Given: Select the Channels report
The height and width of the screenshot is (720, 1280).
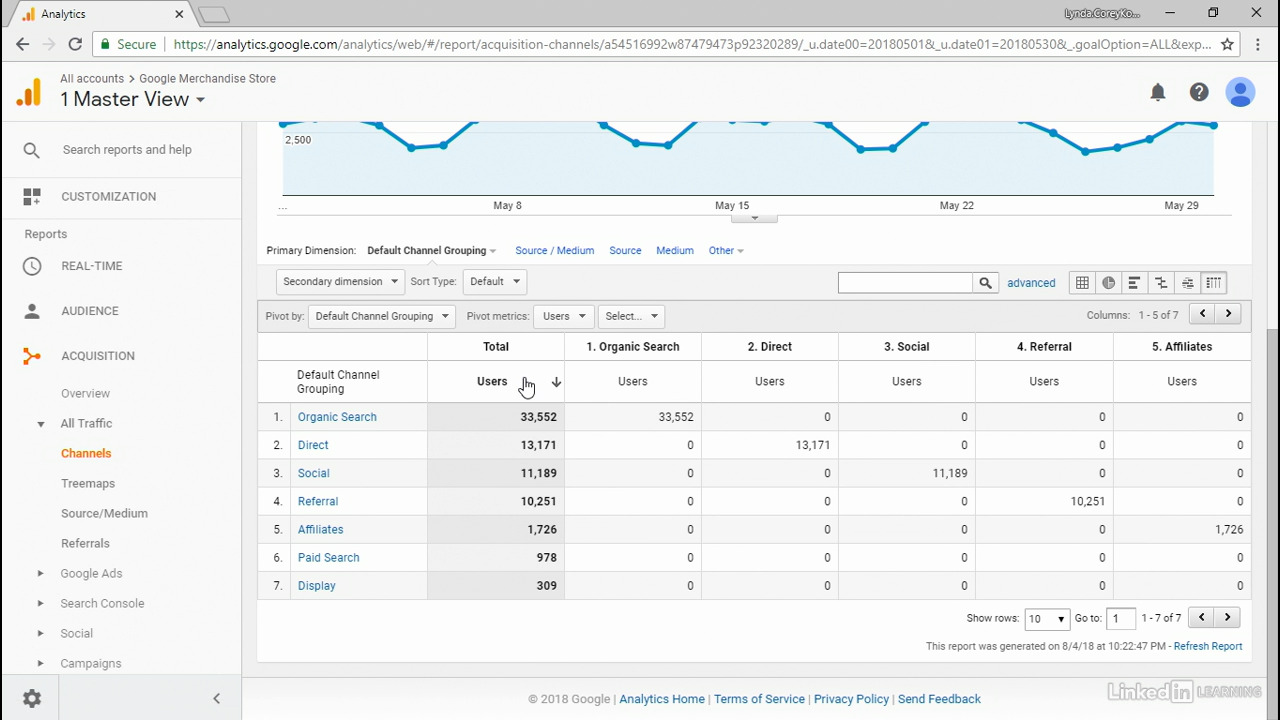Looking at the screenshot, I should [86, 454].
